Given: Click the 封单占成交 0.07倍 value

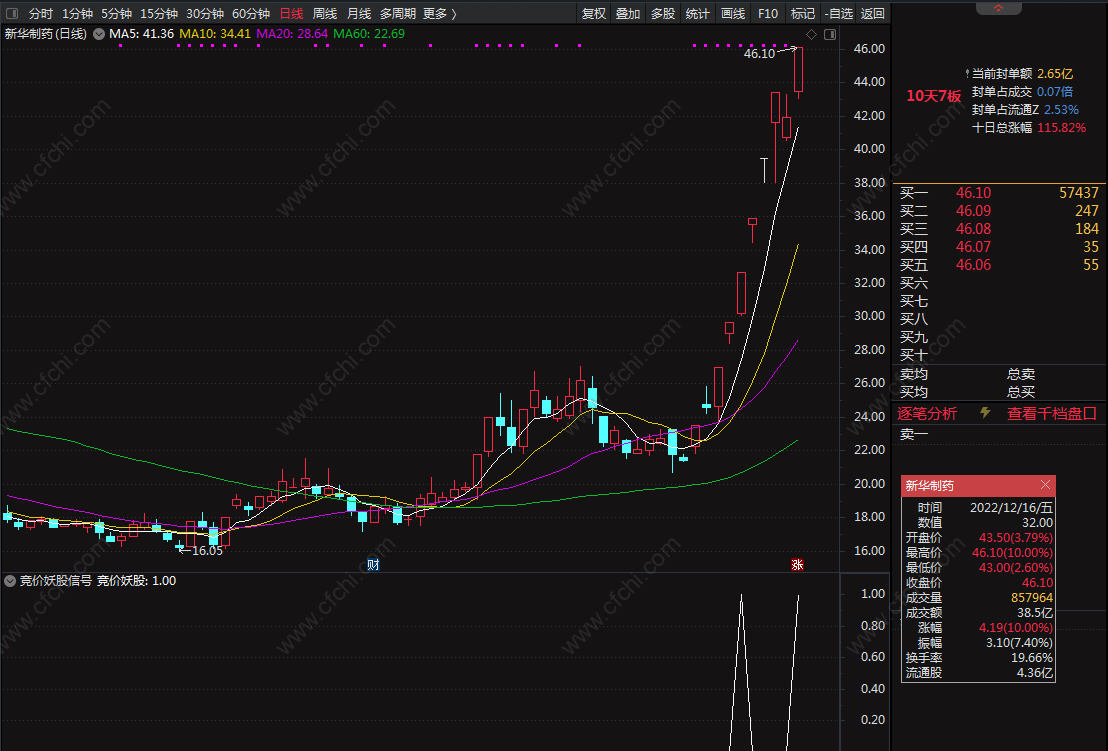Looking at the screenshot, I should [1055, 91].
